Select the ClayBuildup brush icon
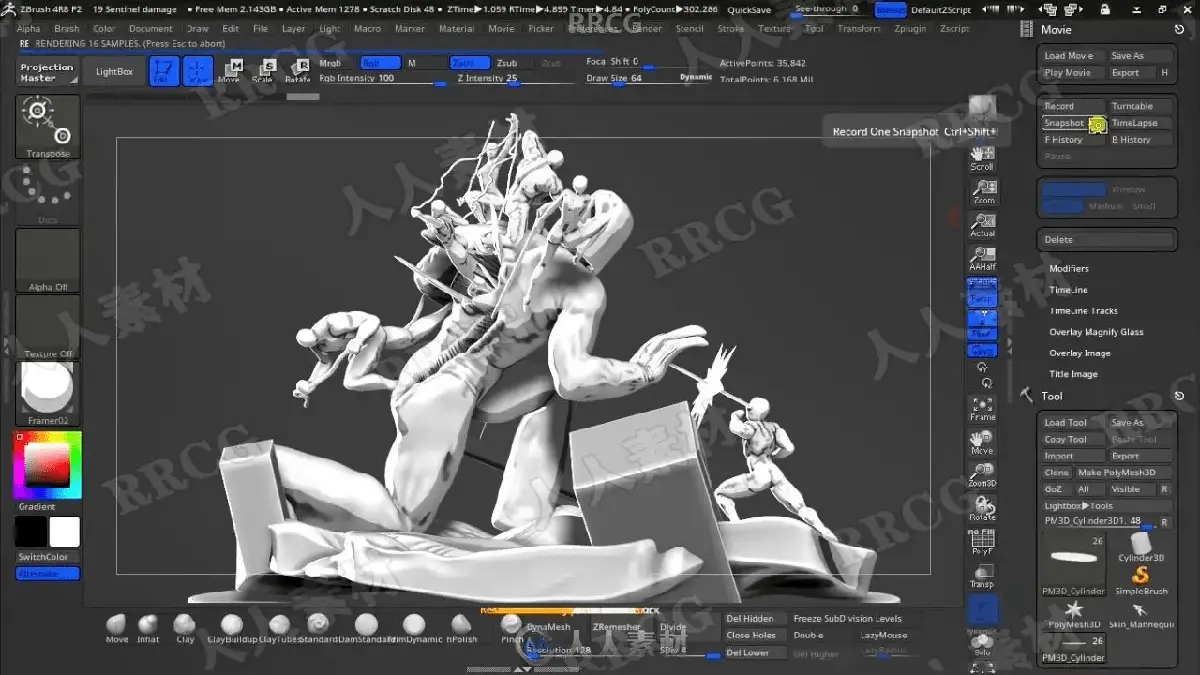The width and height of the screenshot is (1200, 675). tap(231, 627)
